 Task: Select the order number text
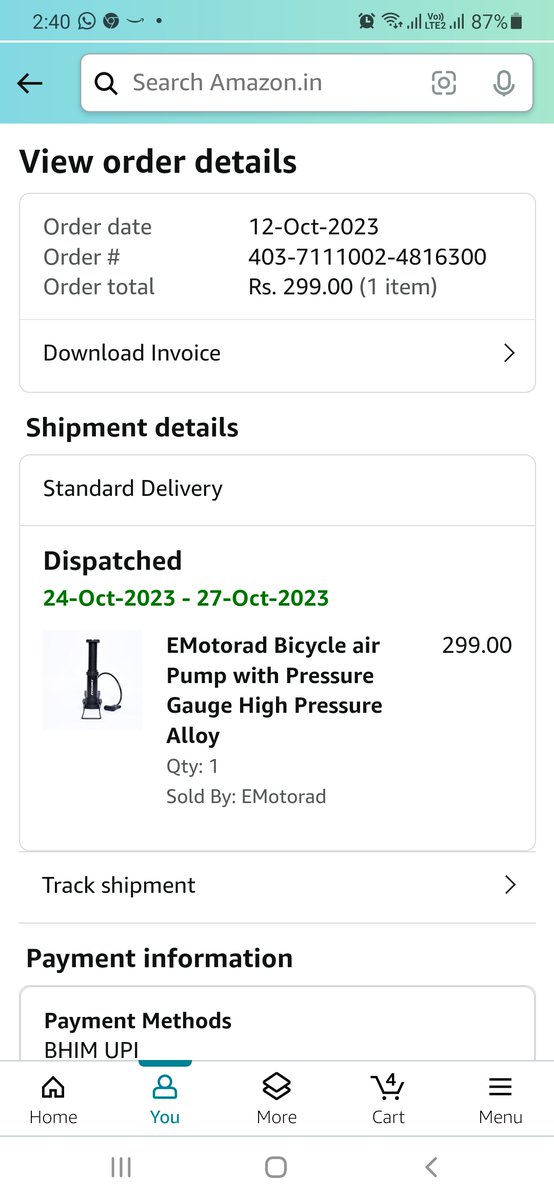coord(367,257)
